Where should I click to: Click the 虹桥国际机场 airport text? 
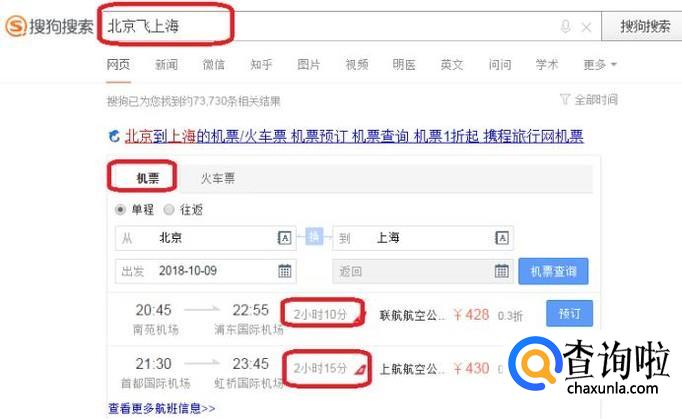(249, 383)
